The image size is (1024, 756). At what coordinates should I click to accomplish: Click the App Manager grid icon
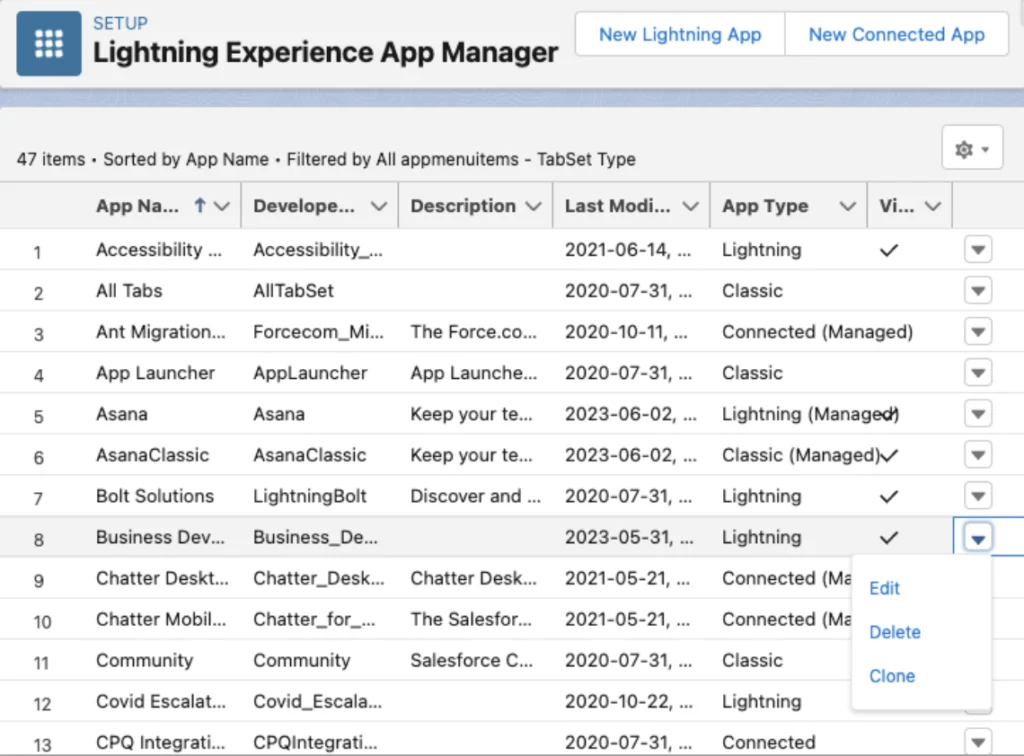coord(49,44)
